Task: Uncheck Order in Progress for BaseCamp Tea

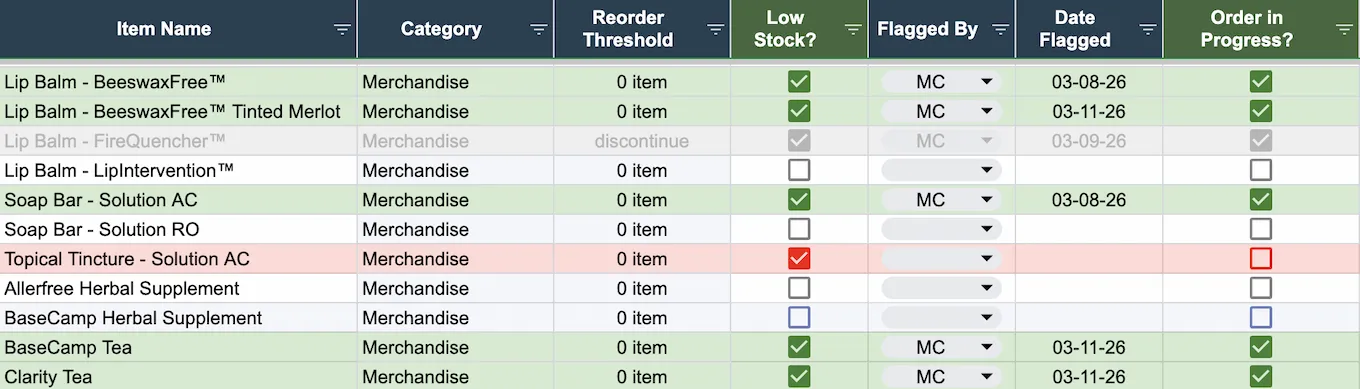Action: 1261,347
